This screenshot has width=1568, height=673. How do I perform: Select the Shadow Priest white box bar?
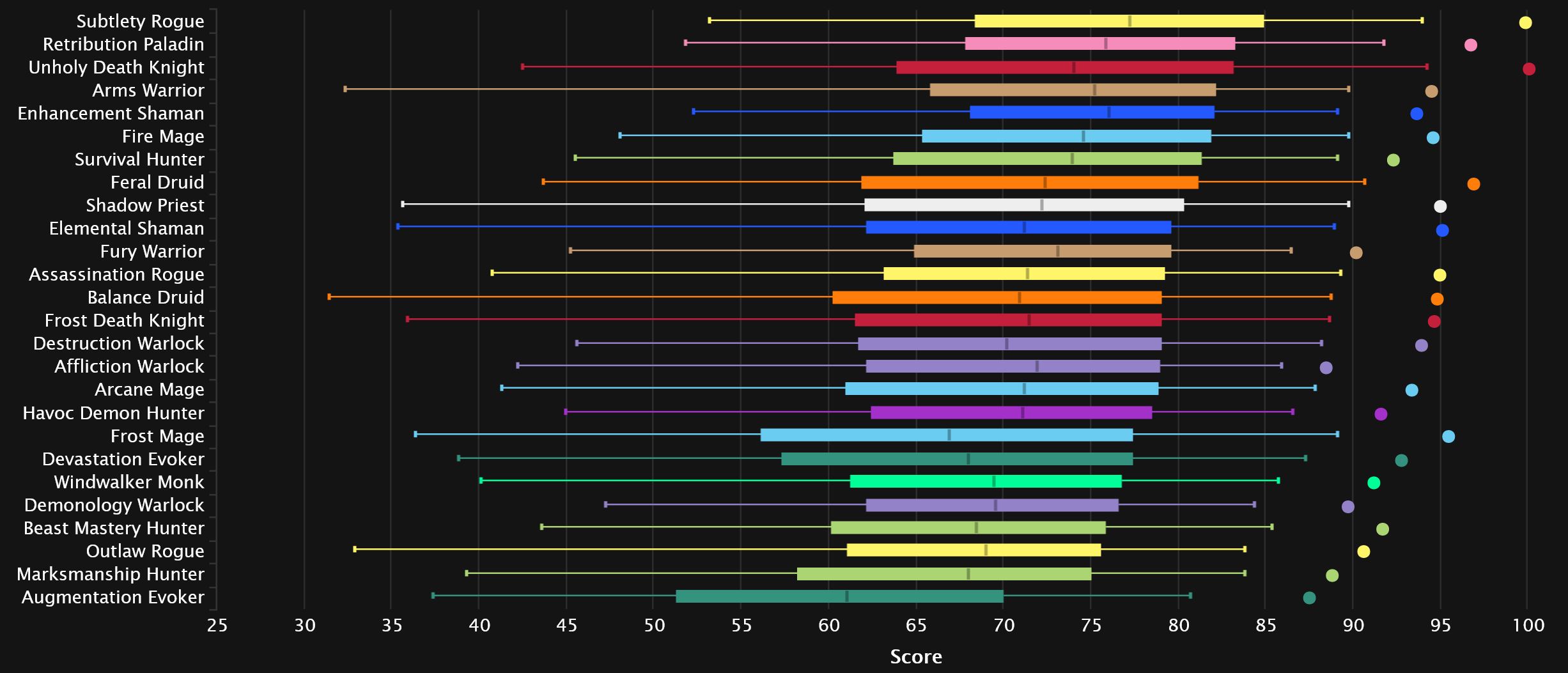1023,205
